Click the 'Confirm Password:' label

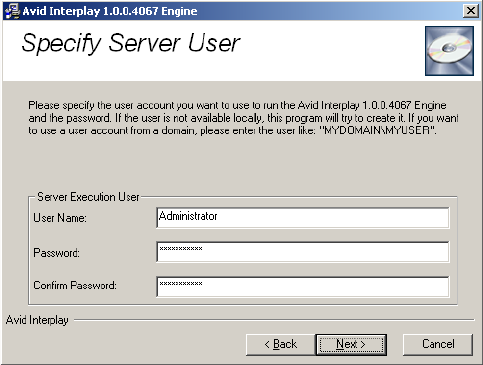(75, 285)
